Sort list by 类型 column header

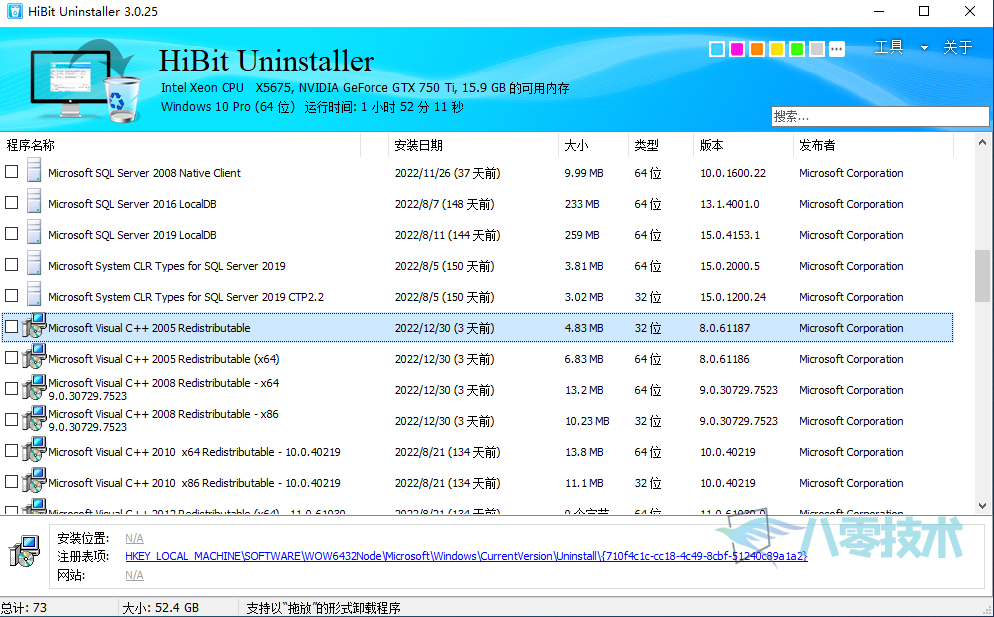(x=661, y=145)
